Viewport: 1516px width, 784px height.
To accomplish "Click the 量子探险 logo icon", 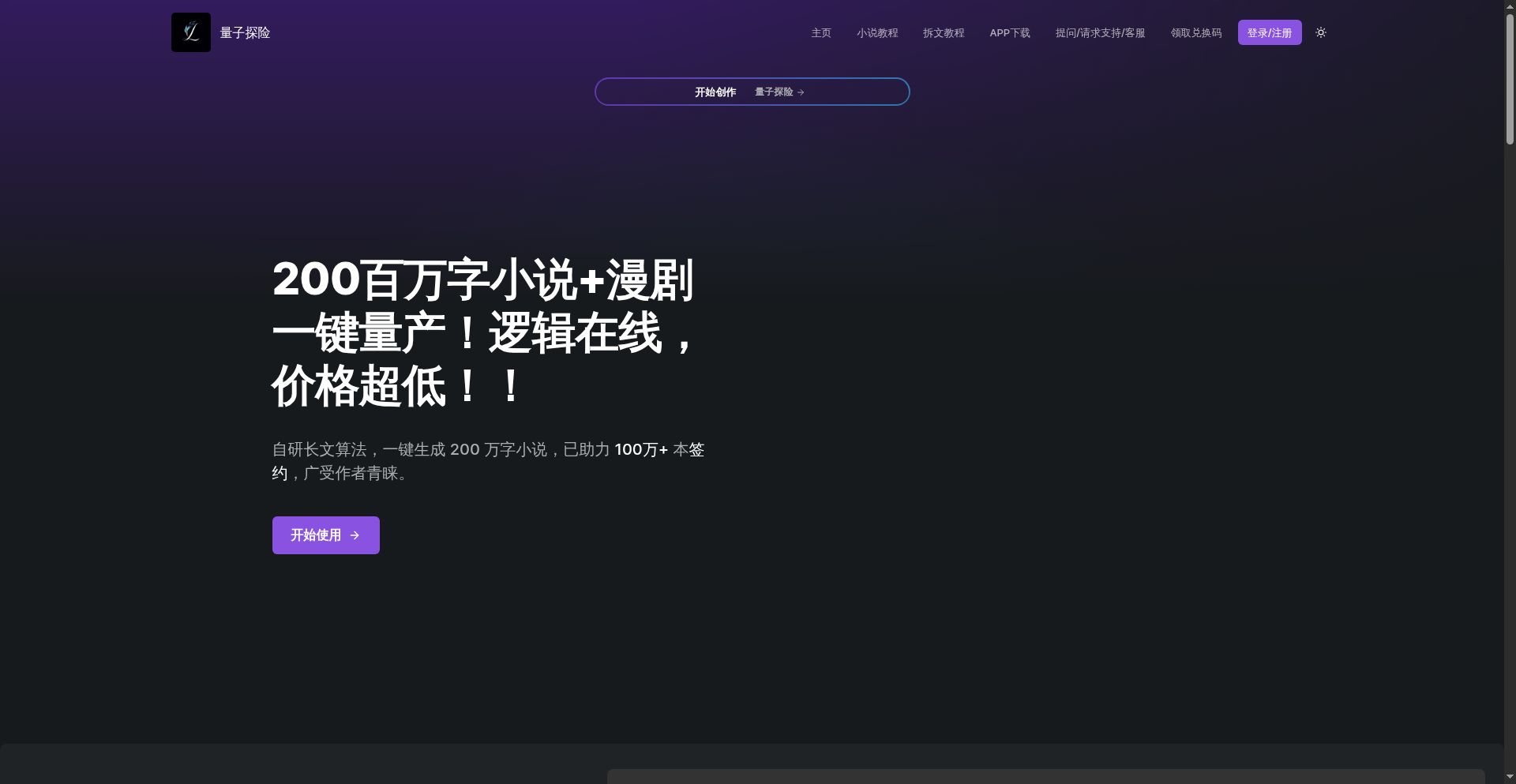I will 189,32.
